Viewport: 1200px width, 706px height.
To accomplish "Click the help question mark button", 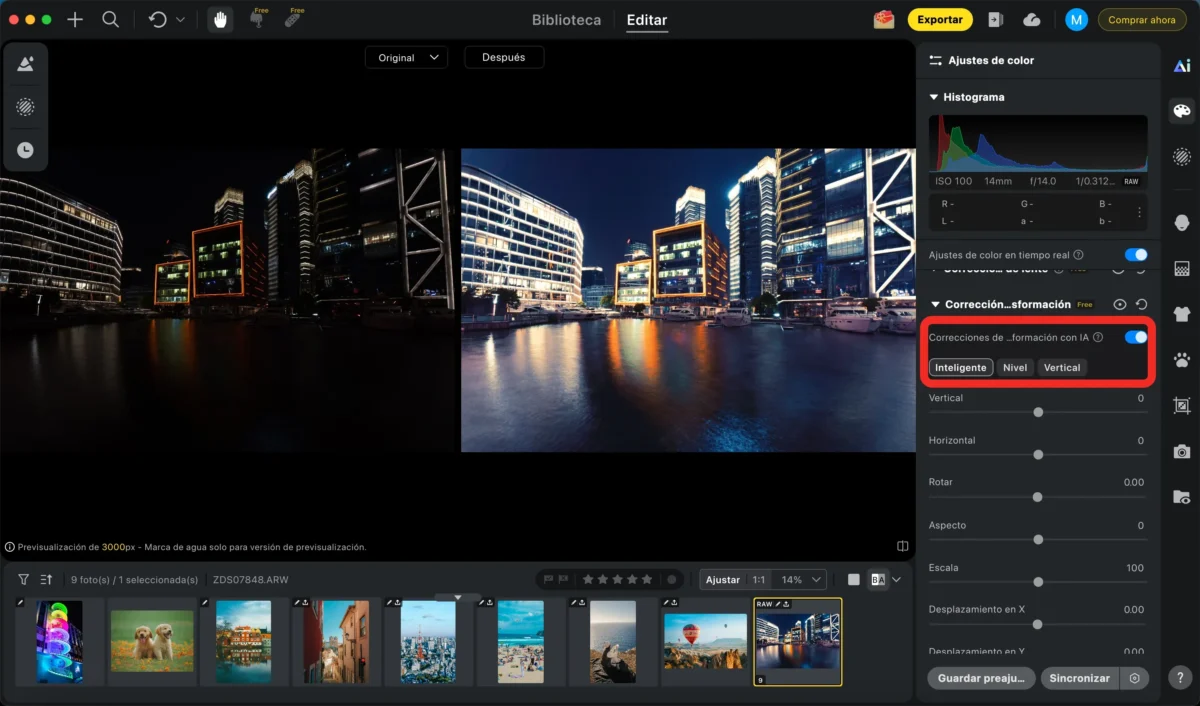I will pyautogui.click(x=1181, y=677).
